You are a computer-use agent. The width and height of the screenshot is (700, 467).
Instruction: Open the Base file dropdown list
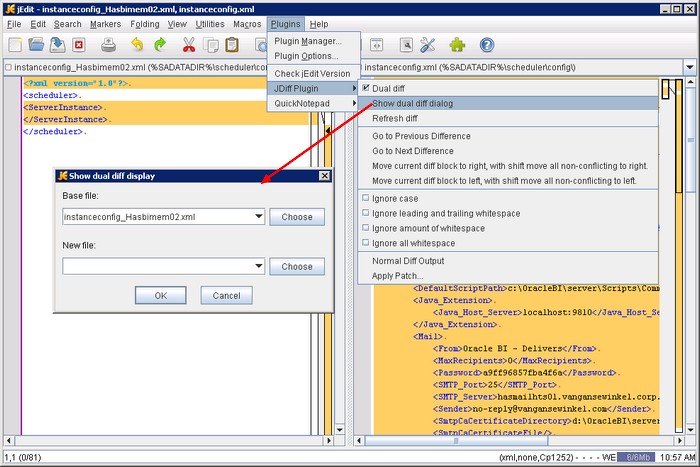259,216
